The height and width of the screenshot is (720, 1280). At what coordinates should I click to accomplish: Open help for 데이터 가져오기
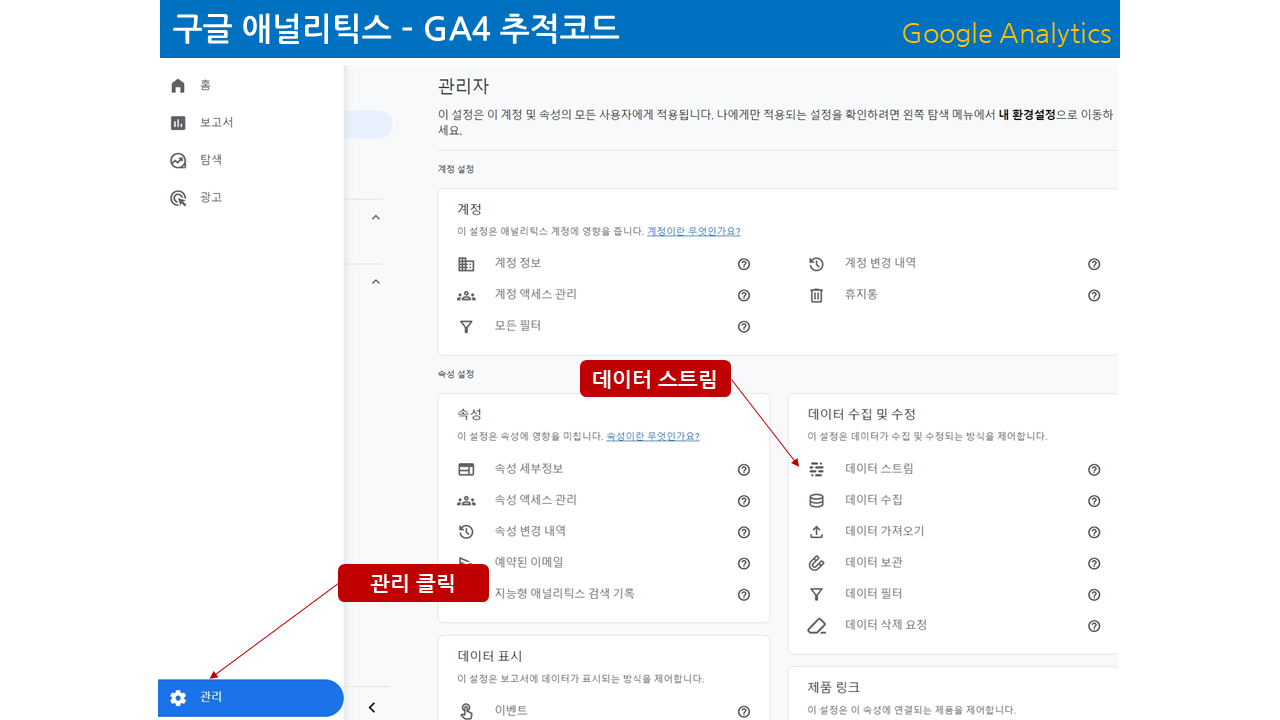(x=1094, y=532)
